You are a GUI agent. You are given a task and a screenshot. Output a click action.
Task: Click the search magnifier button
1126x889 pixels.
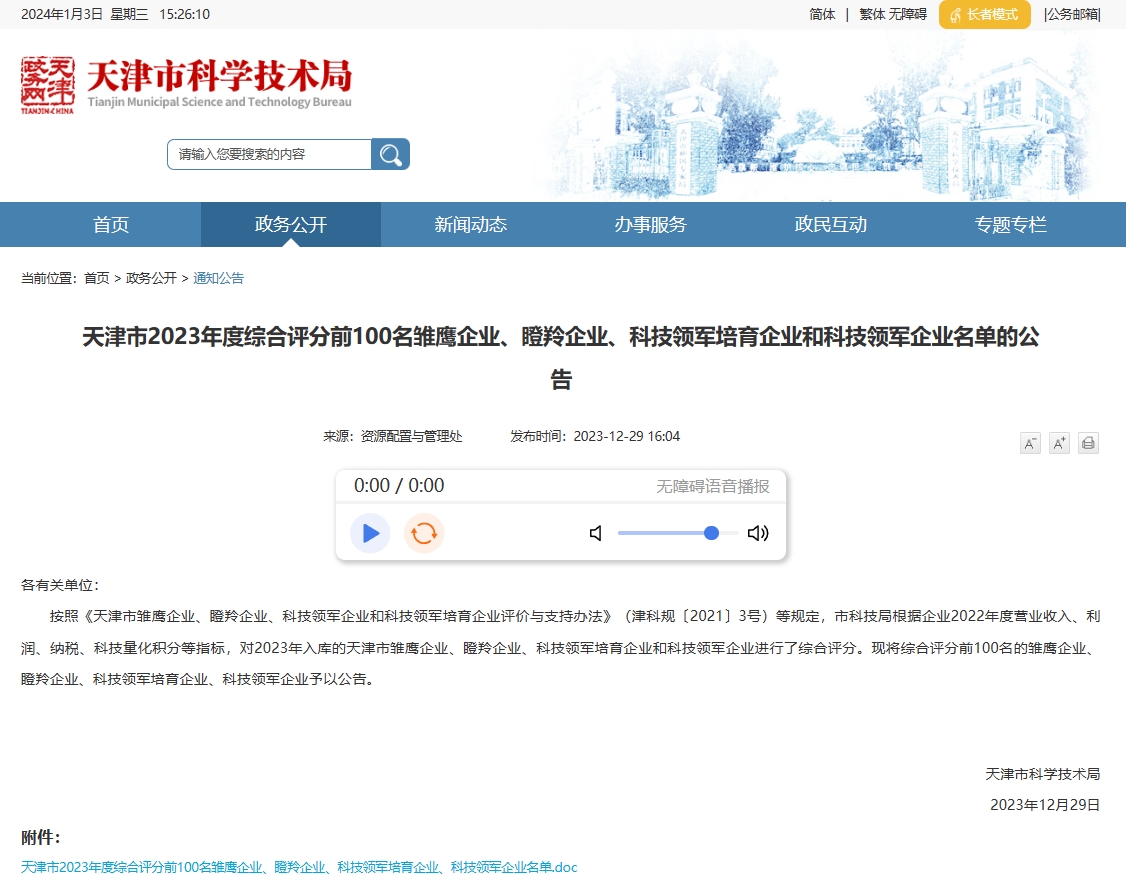pos(390,154)
